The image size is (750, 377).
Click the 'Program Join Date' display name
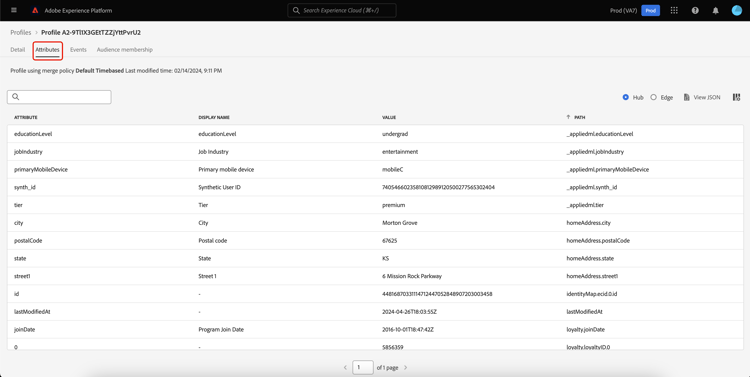coord(221,330)
